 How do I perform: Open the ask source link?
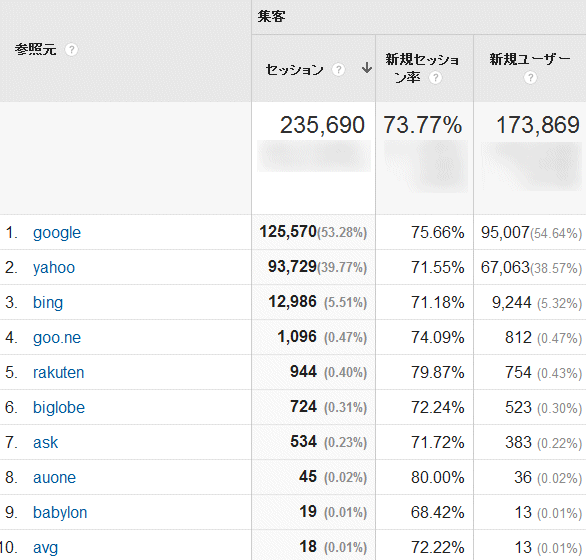click(x=46, y=443)
